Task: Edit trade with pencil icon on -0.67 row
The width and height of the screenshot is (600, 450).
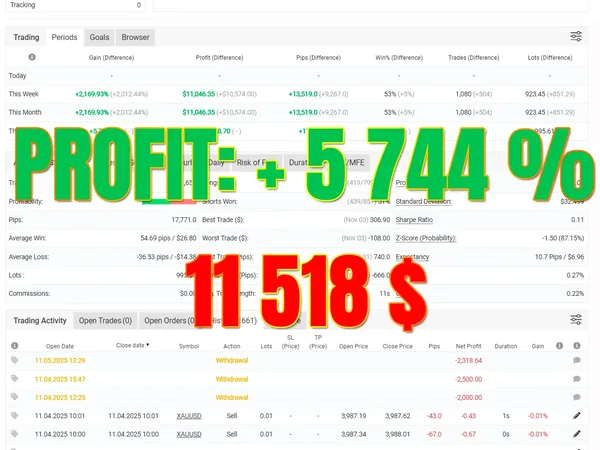Action: coord(577,434)
